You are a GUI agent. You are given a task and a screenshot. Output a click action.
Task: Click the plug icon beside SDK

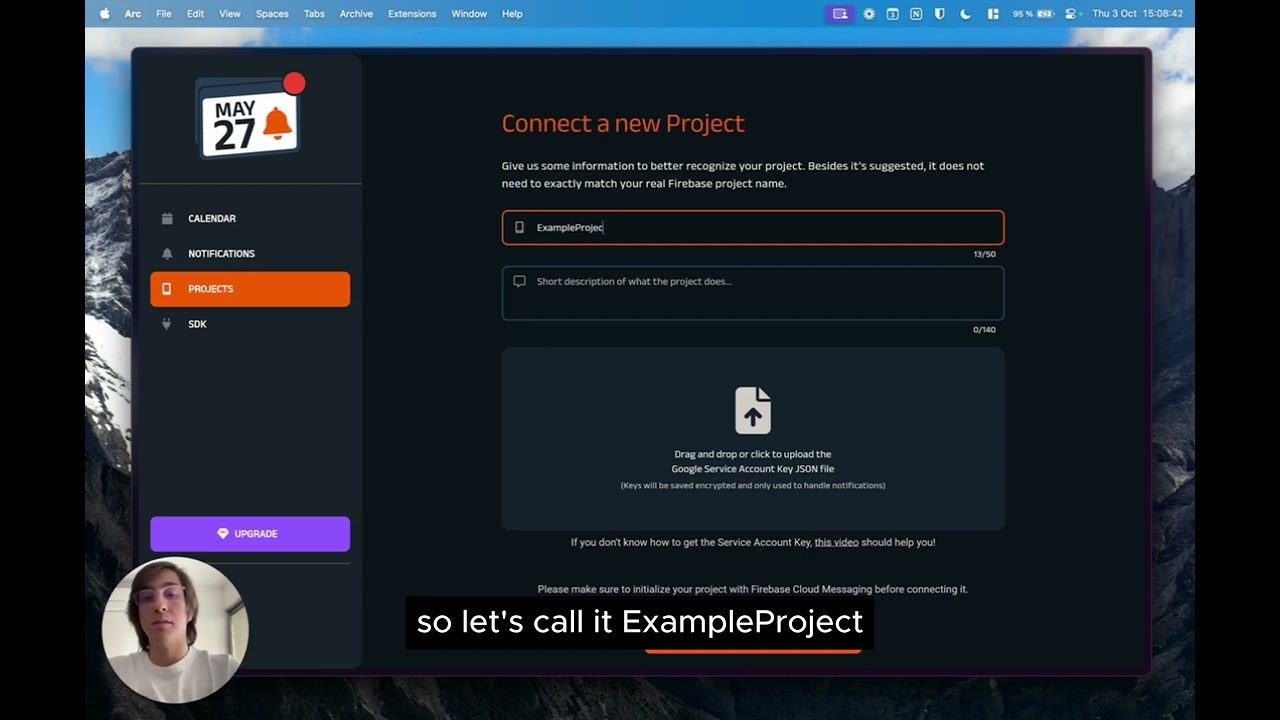[x=167, y=324]
